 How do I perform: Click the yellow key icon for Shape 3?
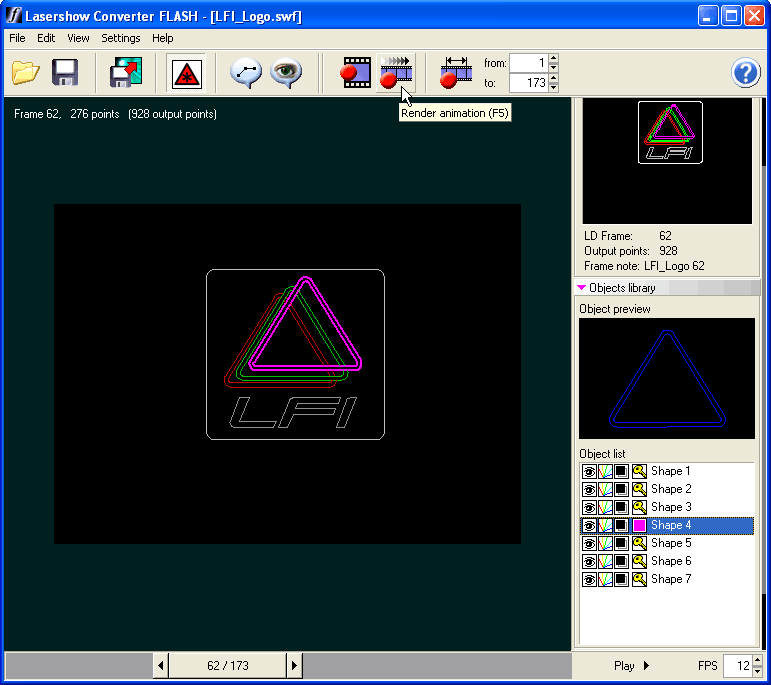tap(639, 507)
